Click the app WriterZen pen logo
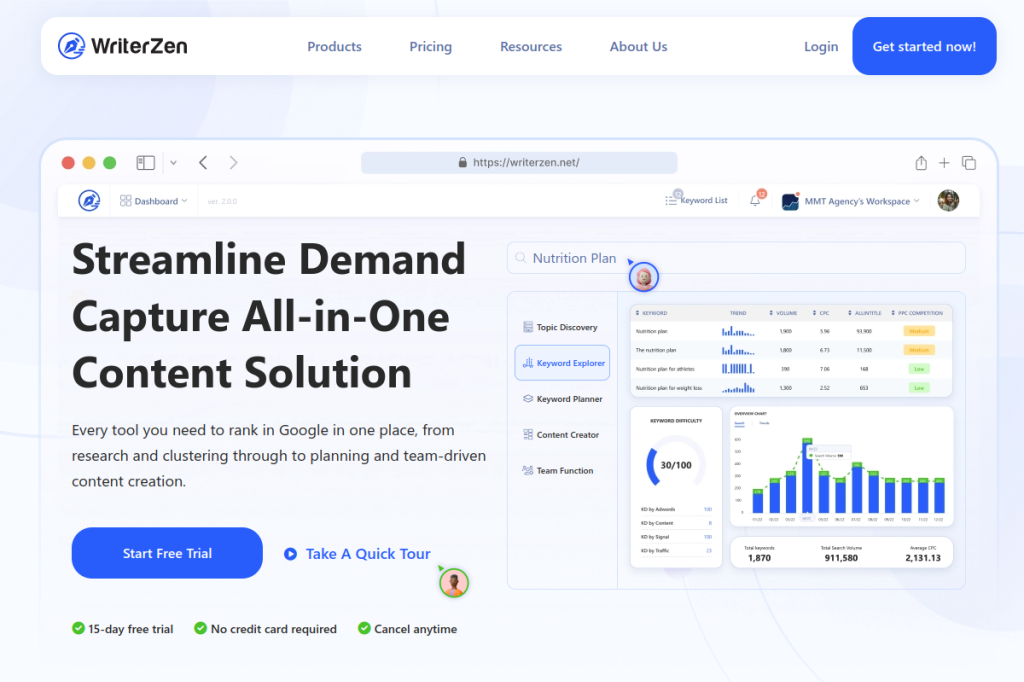The image size is (1024, 682). 89,201
